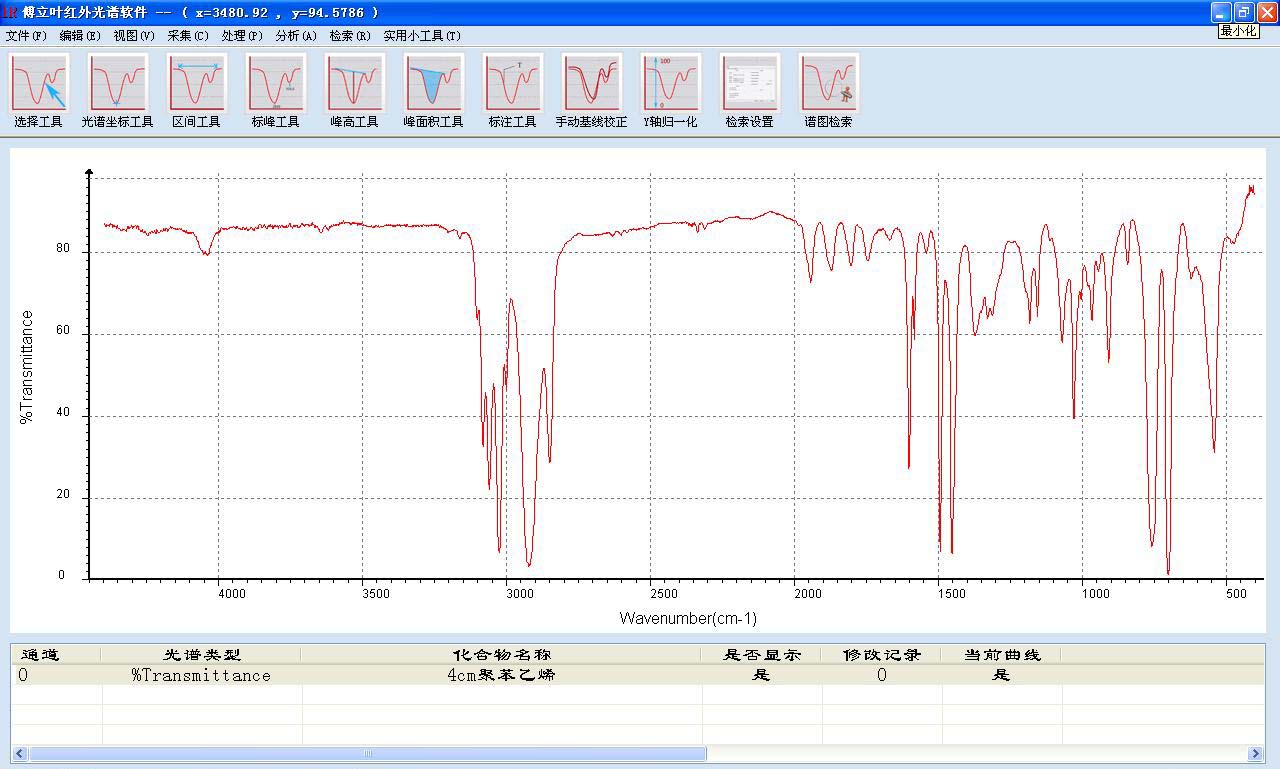1280x769 pixels.
Task: Activate the 光谱坐标工具 spectrum coordinate tool
Action: click(117, 84)
